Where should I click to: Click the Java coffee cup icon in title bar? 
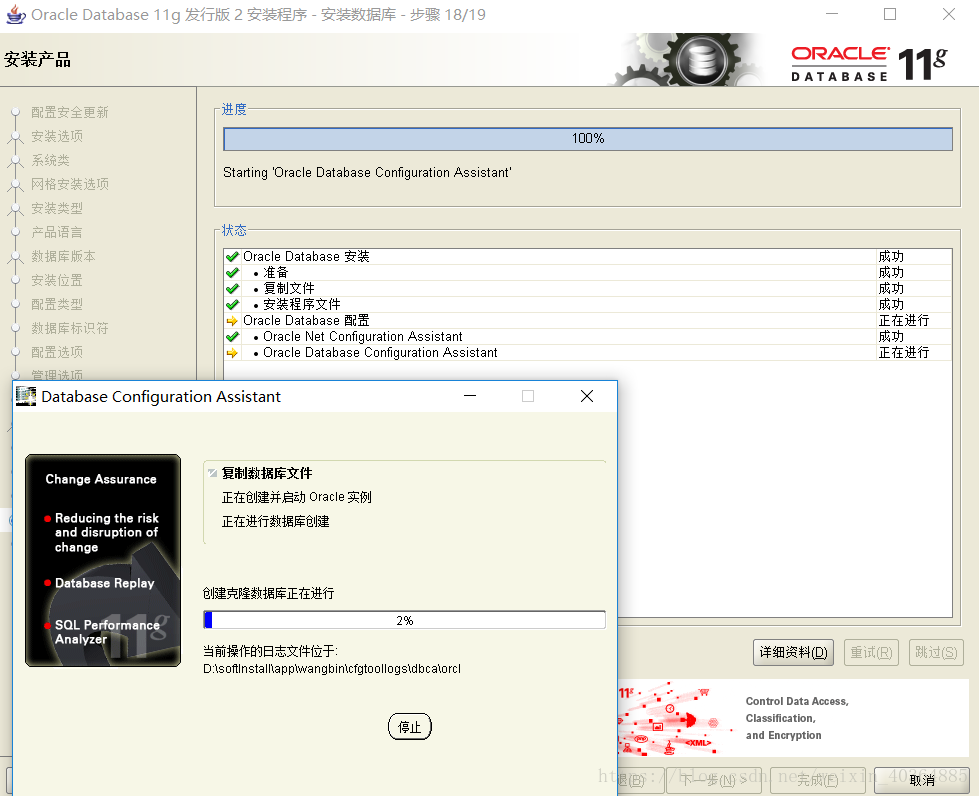tap(16, 14)
